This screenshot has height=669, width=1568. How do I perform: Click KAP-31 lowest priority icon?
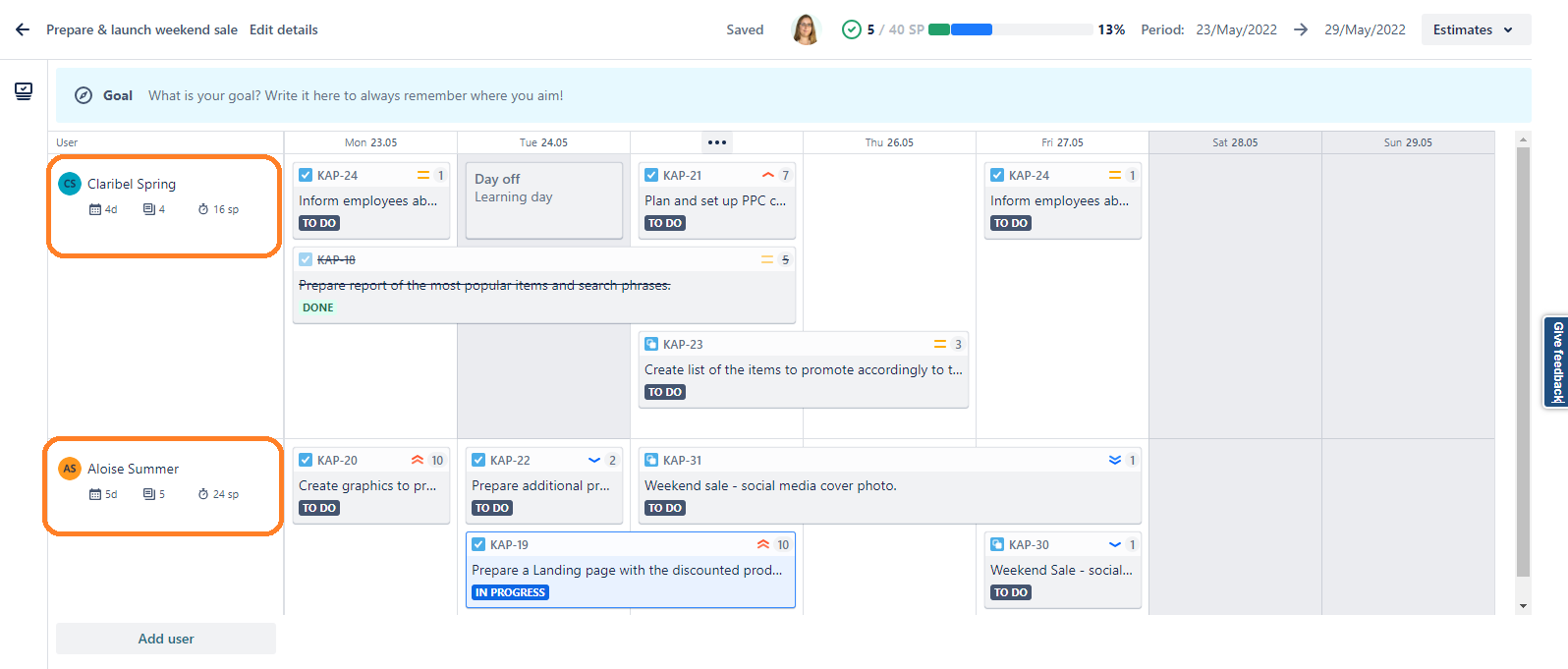[x=1115, y=460]
